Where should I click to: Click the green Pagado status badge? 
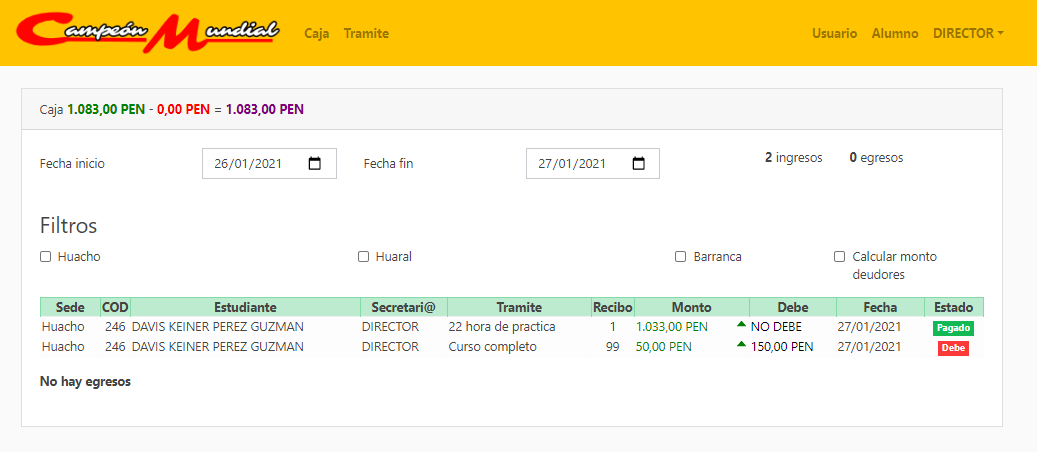(x=953, y=328)
